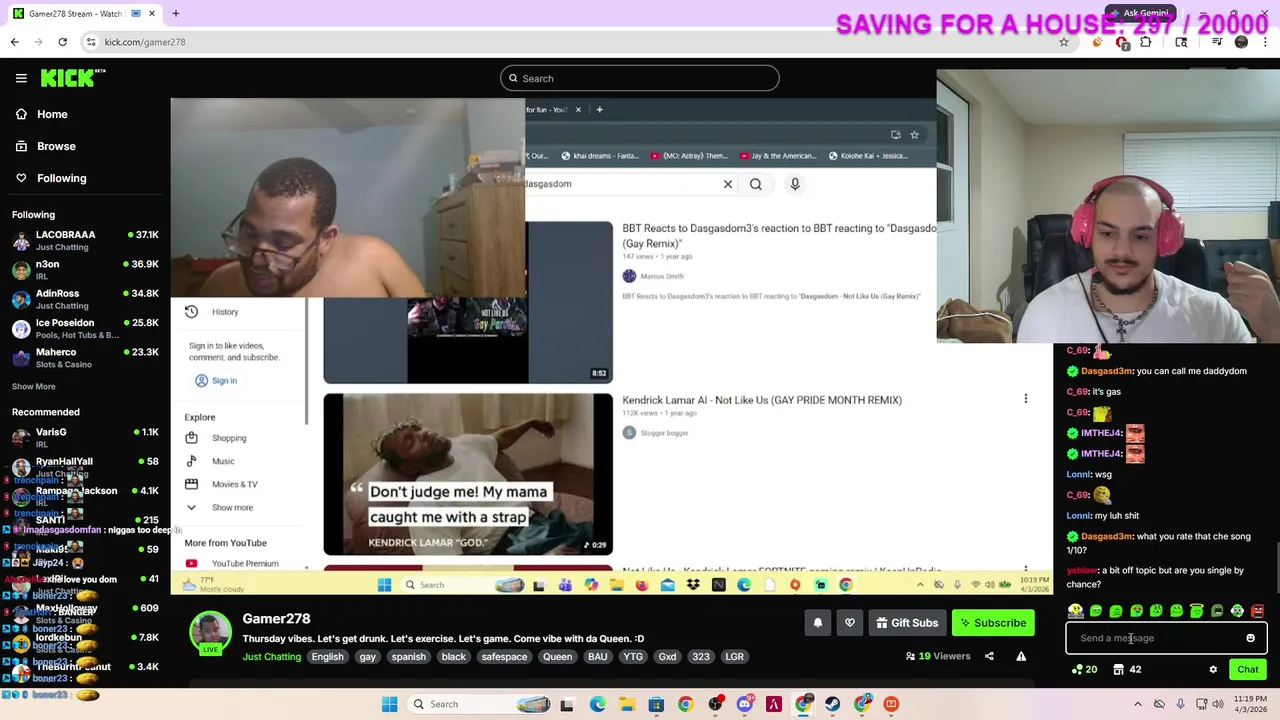Insert the red angry emote from quick emotes
Image resolution: width=1280 pixels, height=720 pixels.
(x=1257, y=611)
